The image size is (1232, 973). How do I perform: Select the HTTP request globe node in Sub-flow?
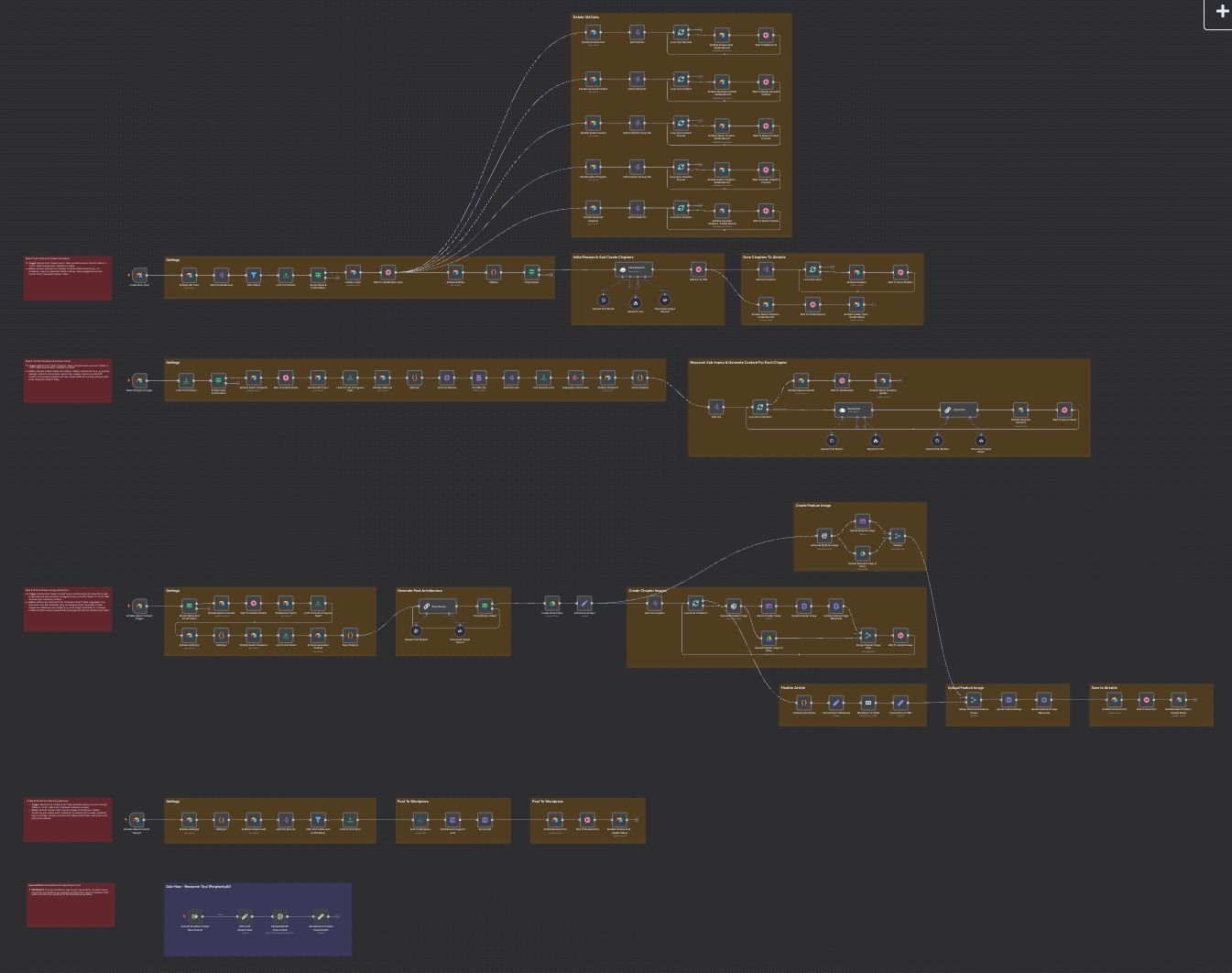279,915
